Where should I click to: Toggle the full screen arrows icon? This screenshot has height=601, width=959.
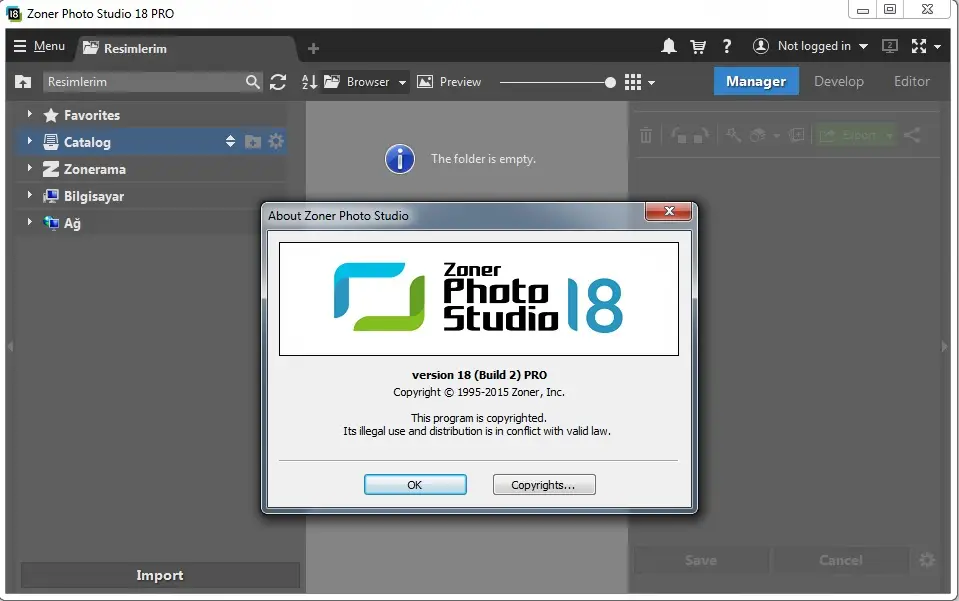(919, 46)
